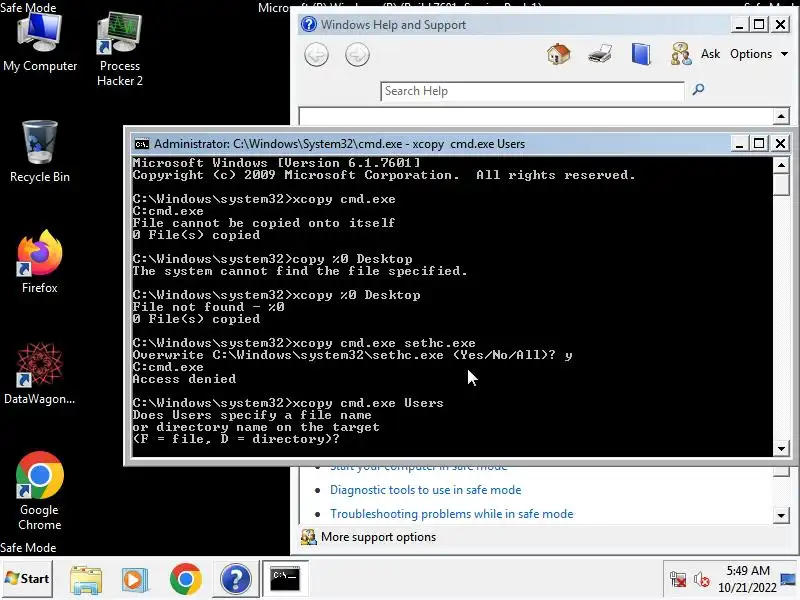Image resolution: width=800 pixels, height=600 pixels.
Task: Go back in Windows Help and Support
Action: (316, 55)
